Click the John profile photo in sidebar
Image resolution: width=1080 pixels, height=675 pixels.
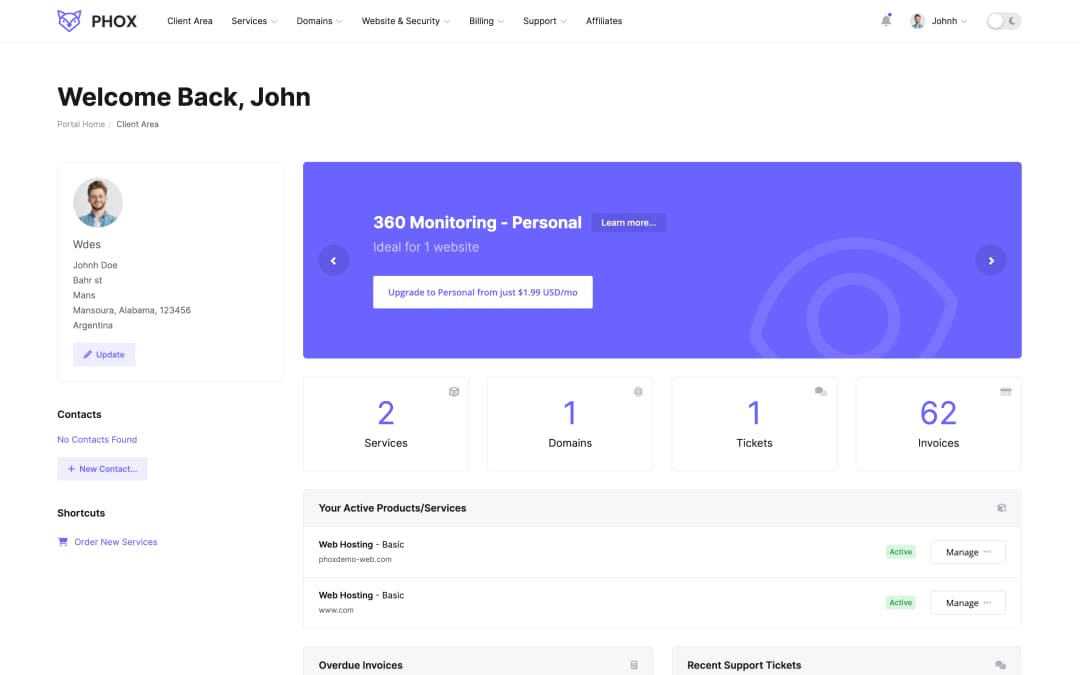[x=98, y=202]
